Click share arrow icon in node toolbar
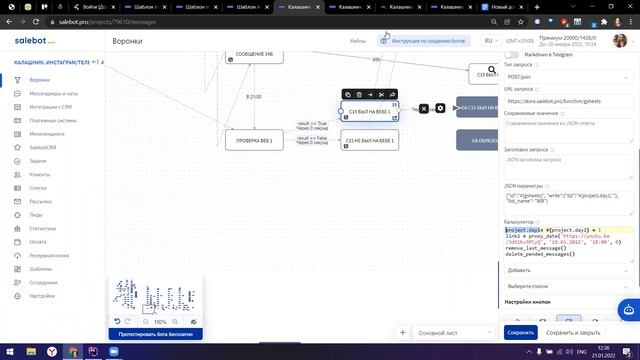 tap(392, 95)
